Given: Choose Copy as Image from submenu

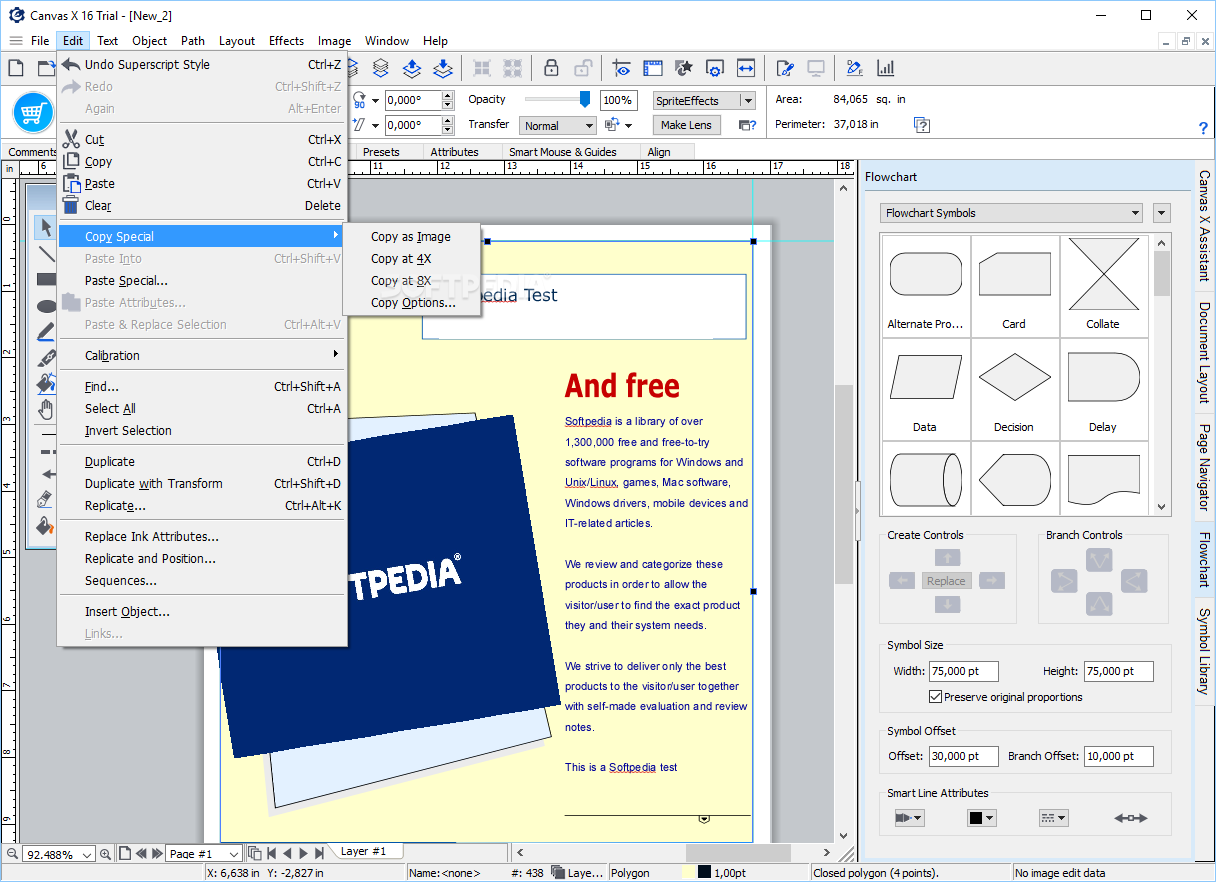Looking at the screenshot, I should pyautogui.click(x=411, y=237).
